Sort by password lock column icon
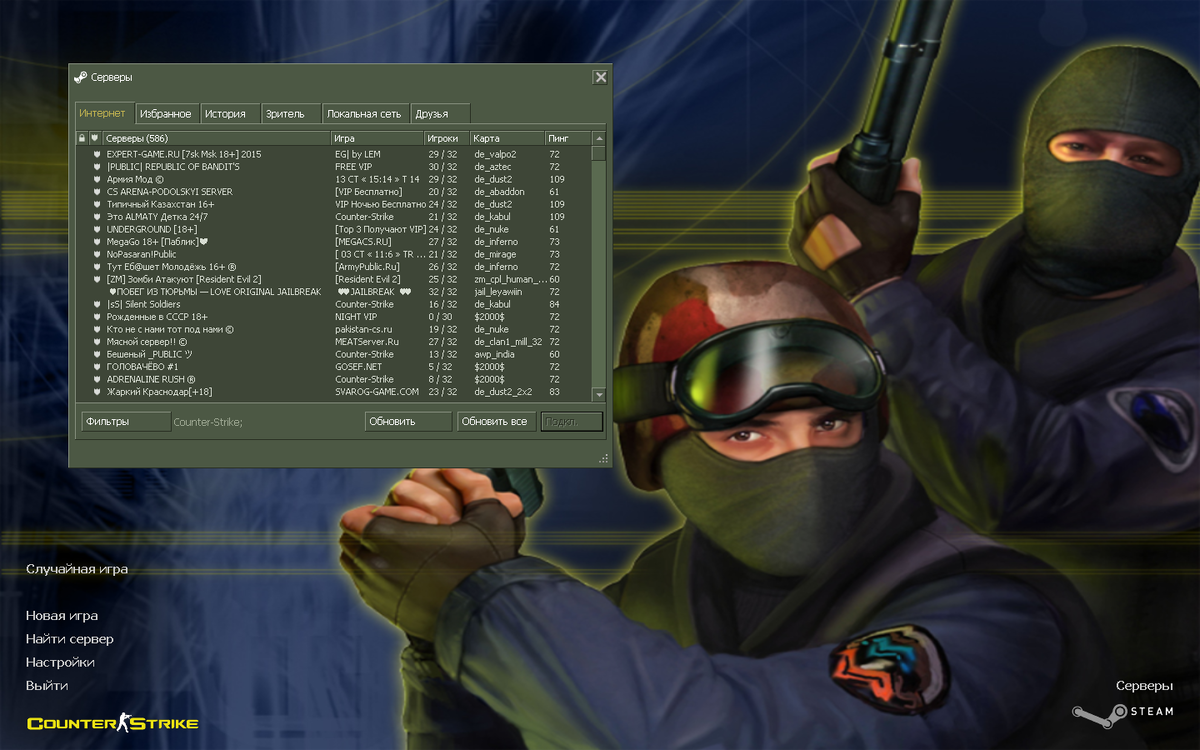 (x=82, y=138)
